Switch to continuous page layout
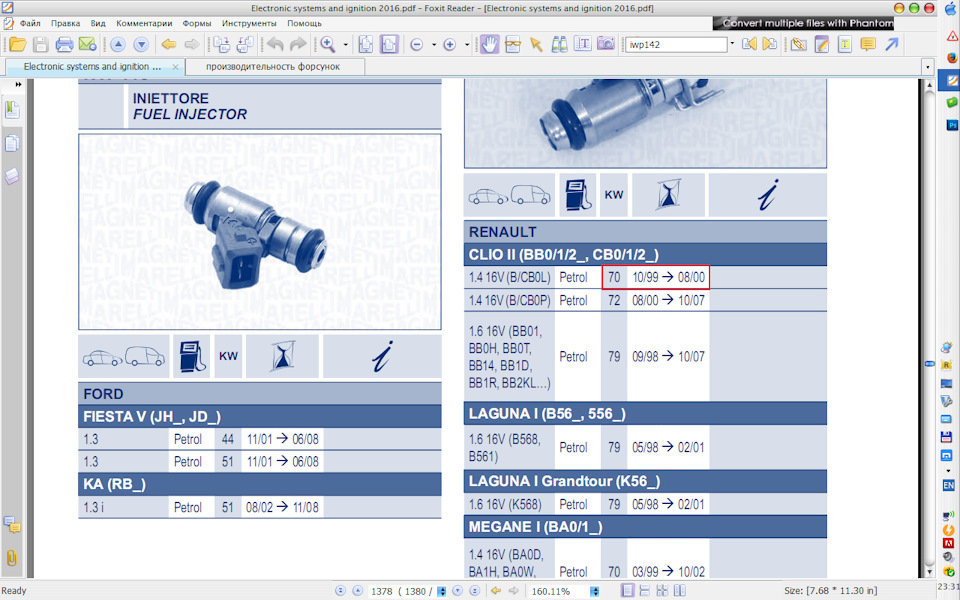The image size is (960, 600). click(x=645, y=591)
